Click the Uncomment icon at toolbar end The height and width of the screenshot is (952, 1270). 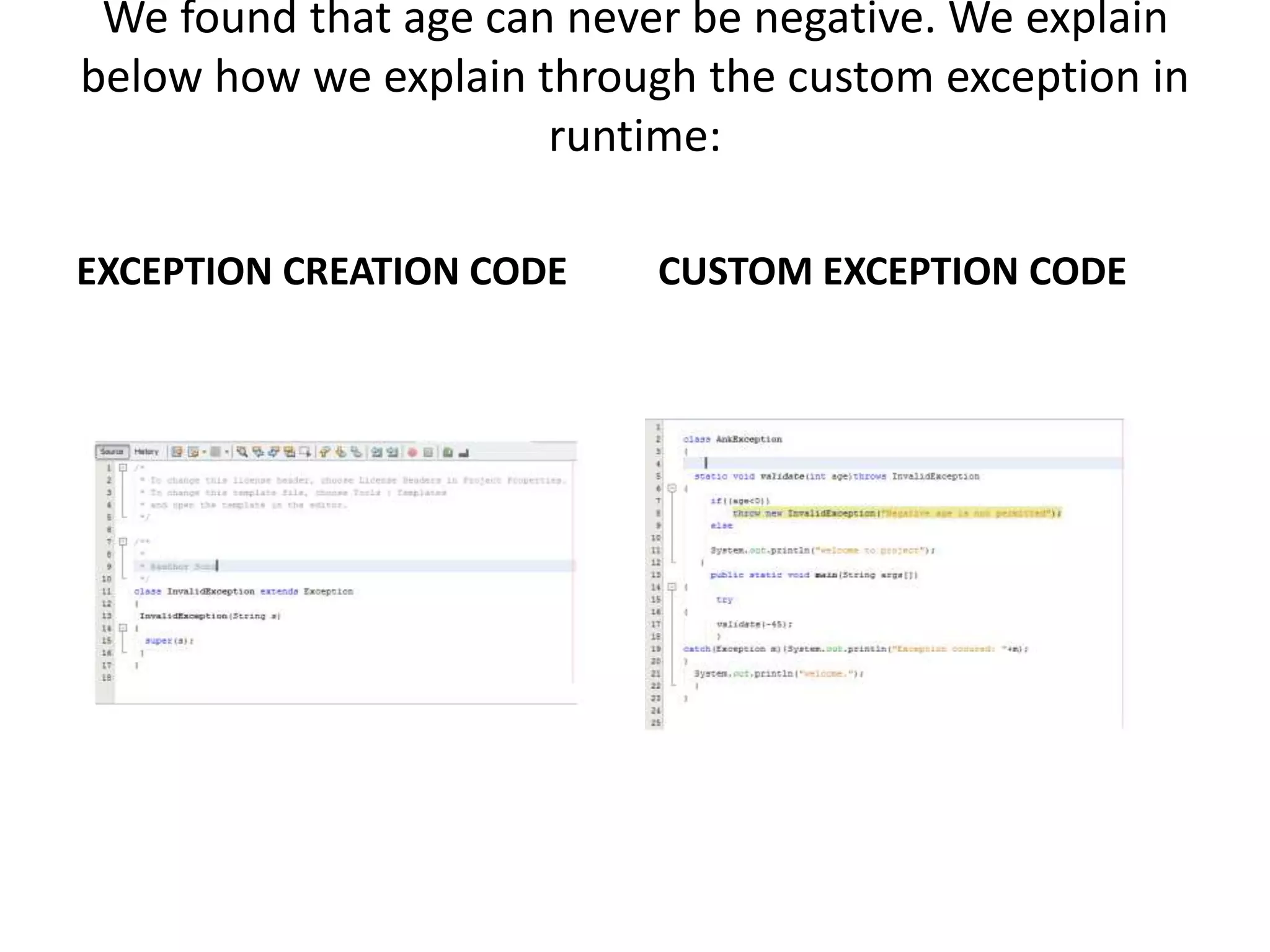[464, 453]
